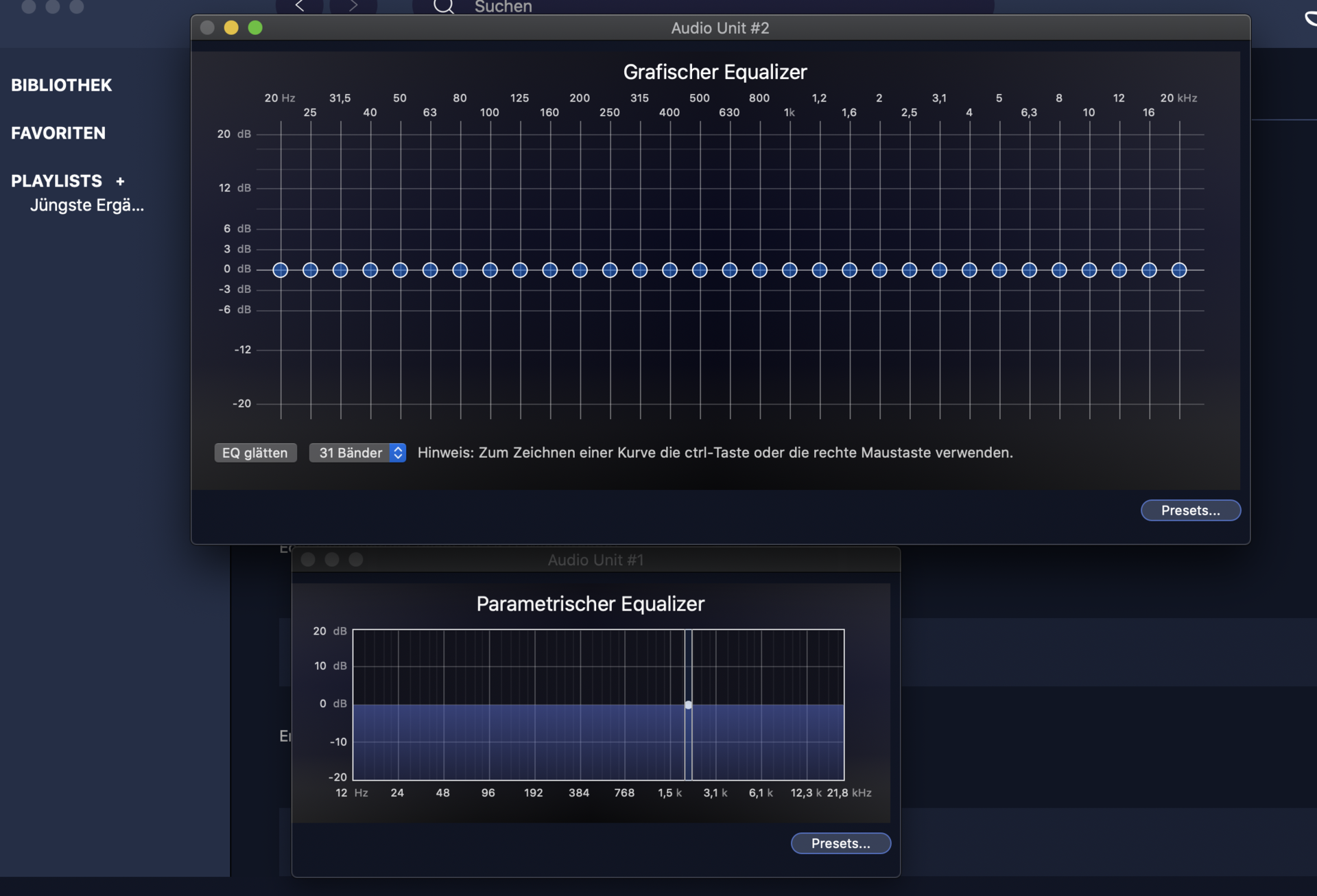Image resolution: width=1317 pixels, height=896 pixels.
Task: Click the Audio Unit #1 window title
Action: [595, 560]
